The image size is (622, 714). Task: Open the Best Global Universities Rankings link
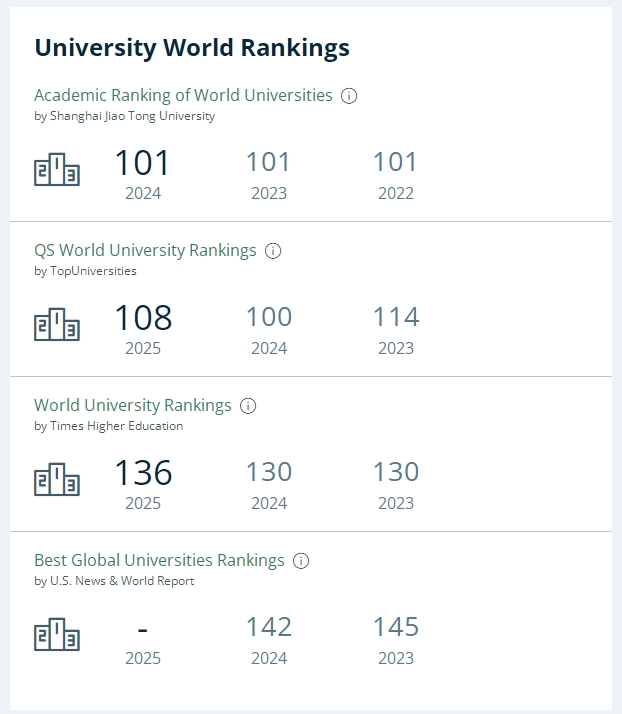point(159,561)
